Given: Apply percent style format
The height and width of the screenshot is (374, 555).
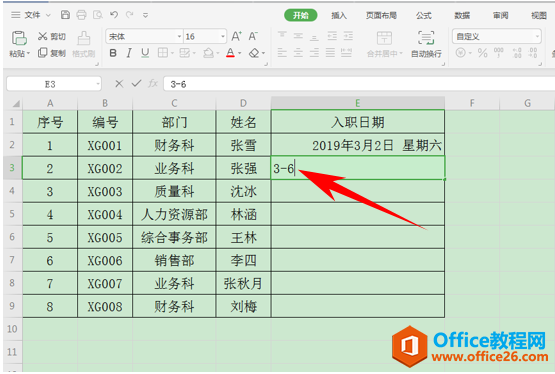Looking at the screenshot, I should point(482,53).
